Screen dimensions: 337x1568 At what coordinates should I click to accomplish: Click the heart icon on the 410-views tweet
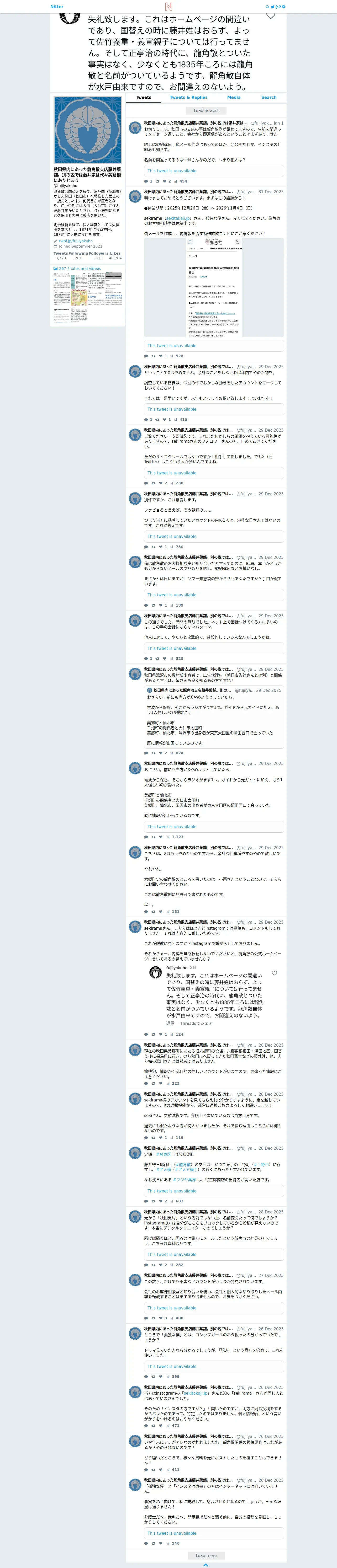point(165,419)
